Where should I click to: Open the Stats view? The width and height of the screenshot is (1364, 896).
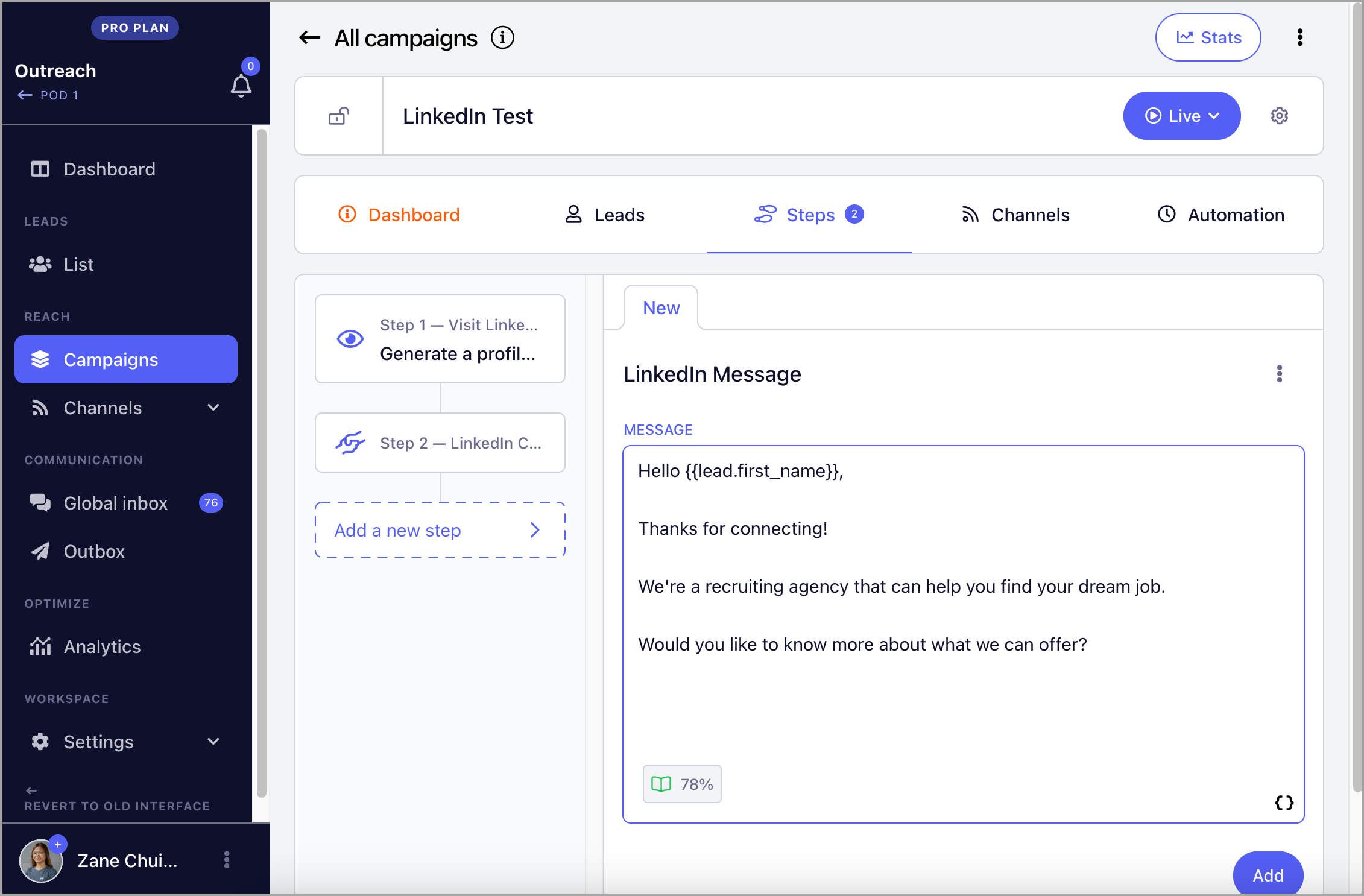coord(1208,37)
